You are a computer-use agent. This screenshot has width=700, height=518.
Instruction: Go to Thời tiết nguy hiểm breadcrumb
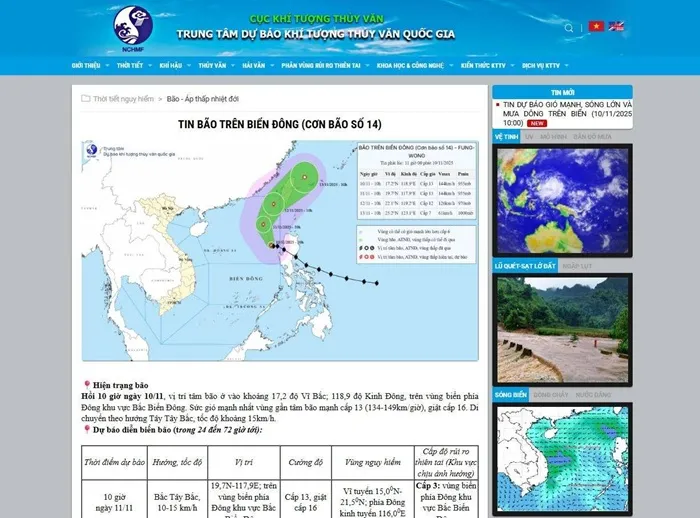click(123, 99)
